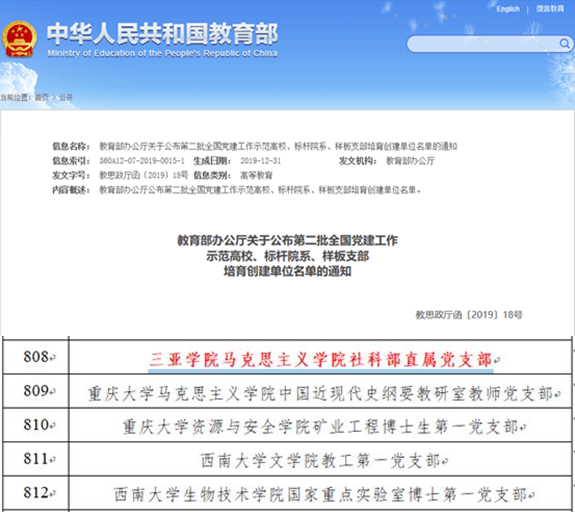Click the 高等教育 information category value
The height and width of the screenshot is (512, 575).
256,175
